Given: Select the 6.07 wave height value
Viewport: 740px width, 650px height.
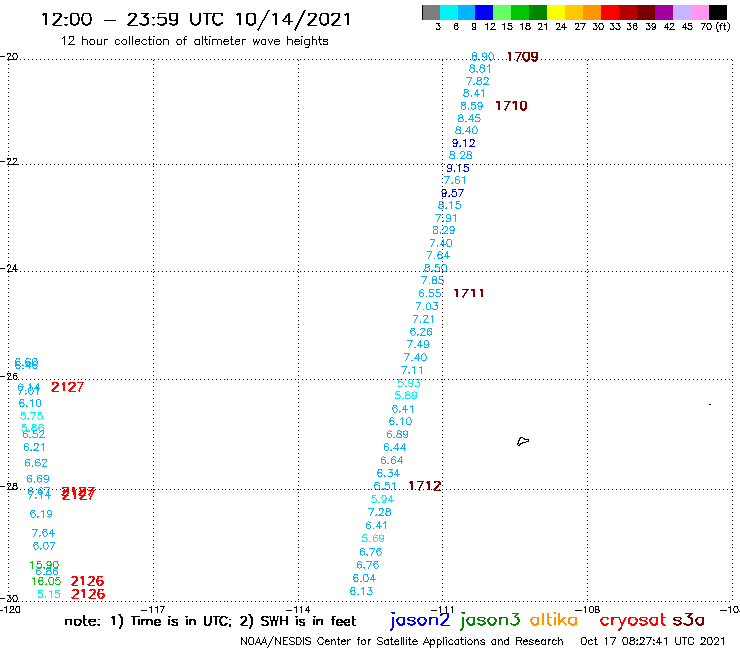Looking at the screenshot, I should 44,546.
